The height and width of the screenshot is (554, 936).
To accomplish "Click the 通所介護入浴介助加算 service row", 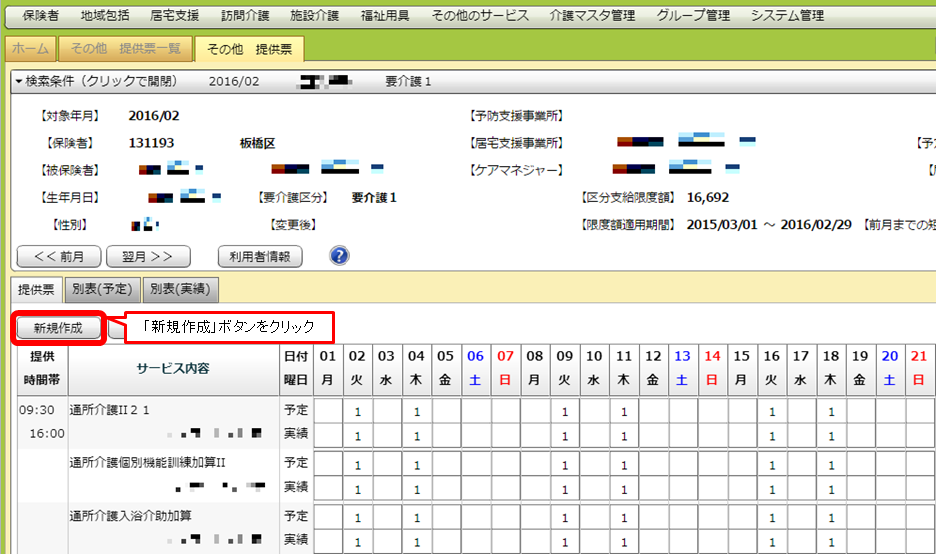I will click(x=130, y=516).
